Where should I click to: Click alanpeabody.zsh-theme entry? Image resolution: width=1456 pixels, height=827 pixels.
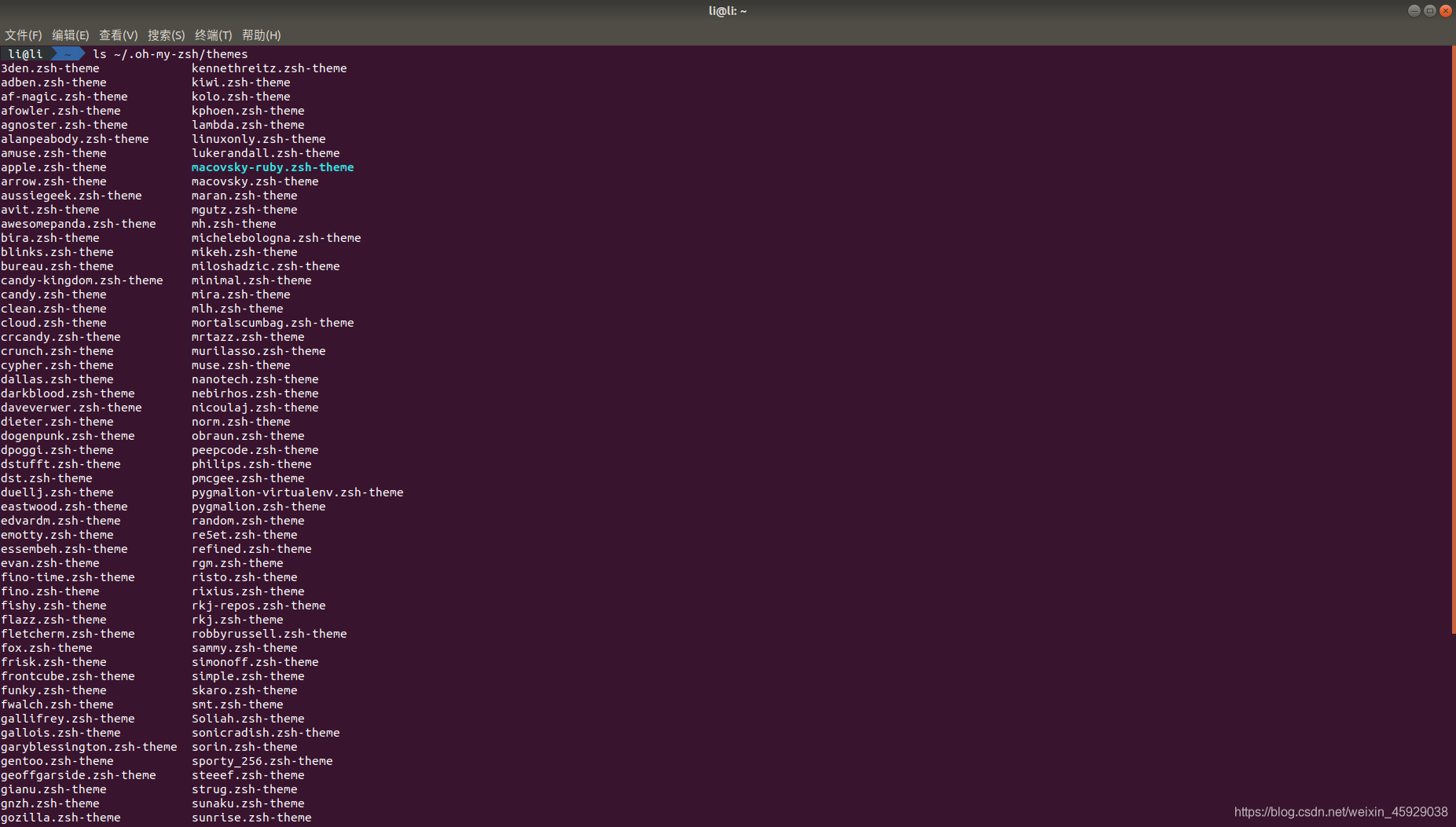click(75, 139)
